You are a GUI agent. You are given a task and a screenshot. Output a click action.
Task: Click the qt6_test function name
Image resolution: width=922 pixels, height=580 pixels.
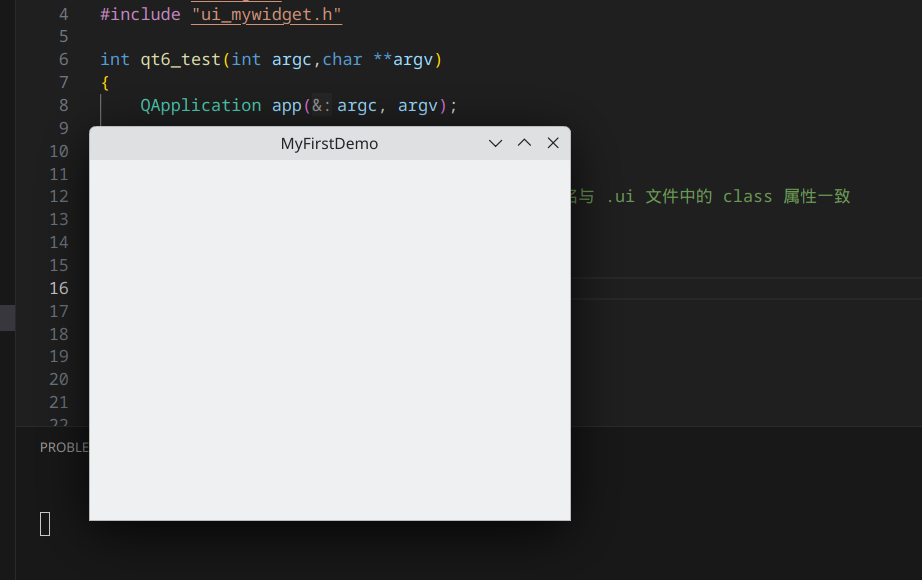[181, 59]
